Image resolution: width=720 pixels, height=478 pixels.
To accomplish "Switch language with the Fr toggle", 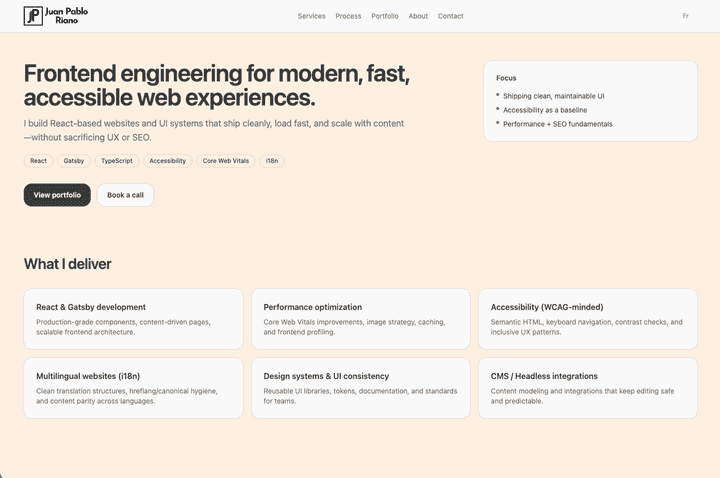I will tap(685, 16).
